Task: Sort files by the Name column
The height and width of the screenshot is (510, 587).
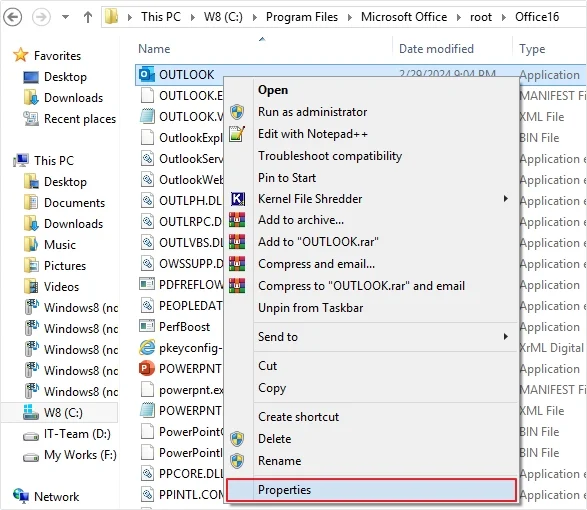Action: pos(154,49)
